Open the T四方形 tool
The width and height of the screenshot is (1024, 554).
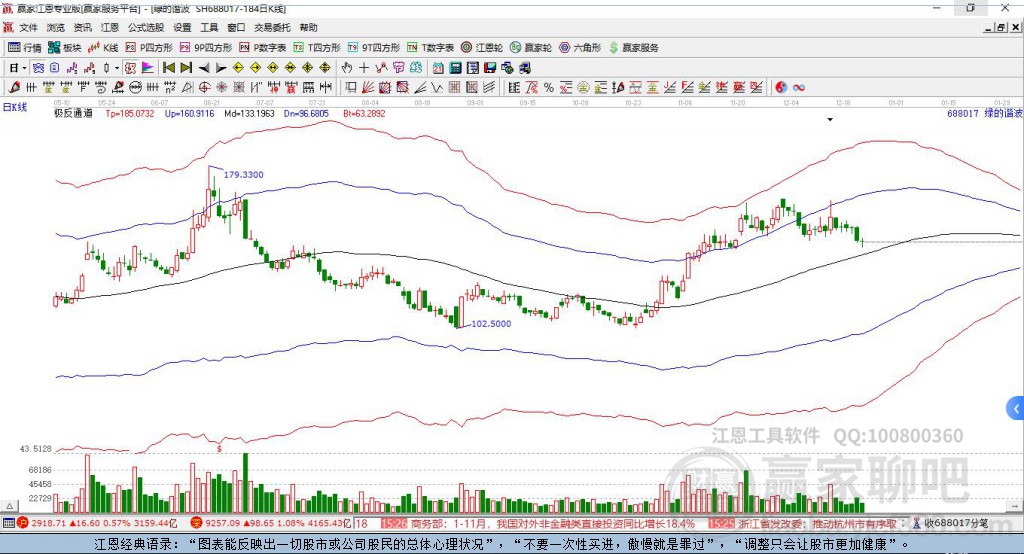[x=317, y=48]
